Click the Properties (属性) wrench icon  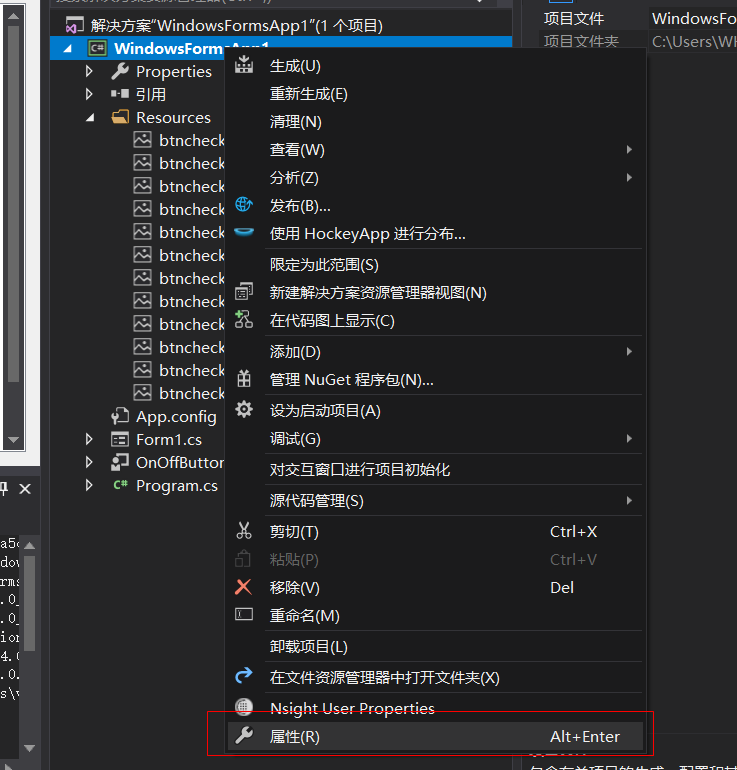(244, 735)
